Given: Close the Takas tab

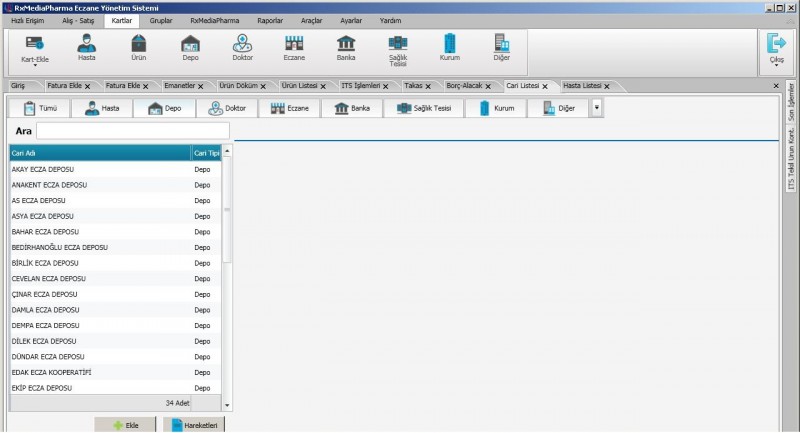Looking at the screenshot, I should pos(428,87).
